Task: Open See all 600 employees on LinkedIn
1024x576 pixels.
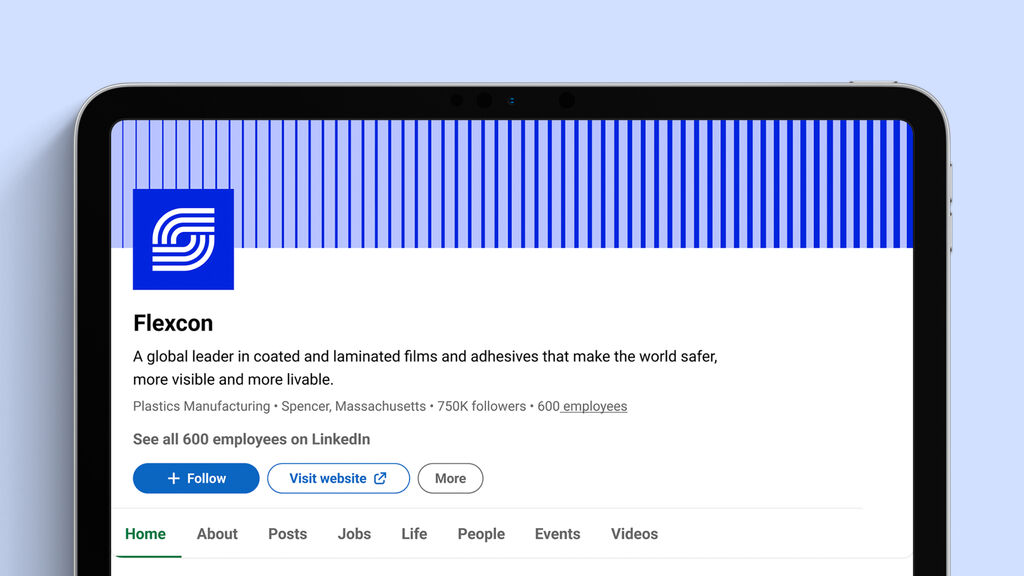Action: (x=252, y=440)
